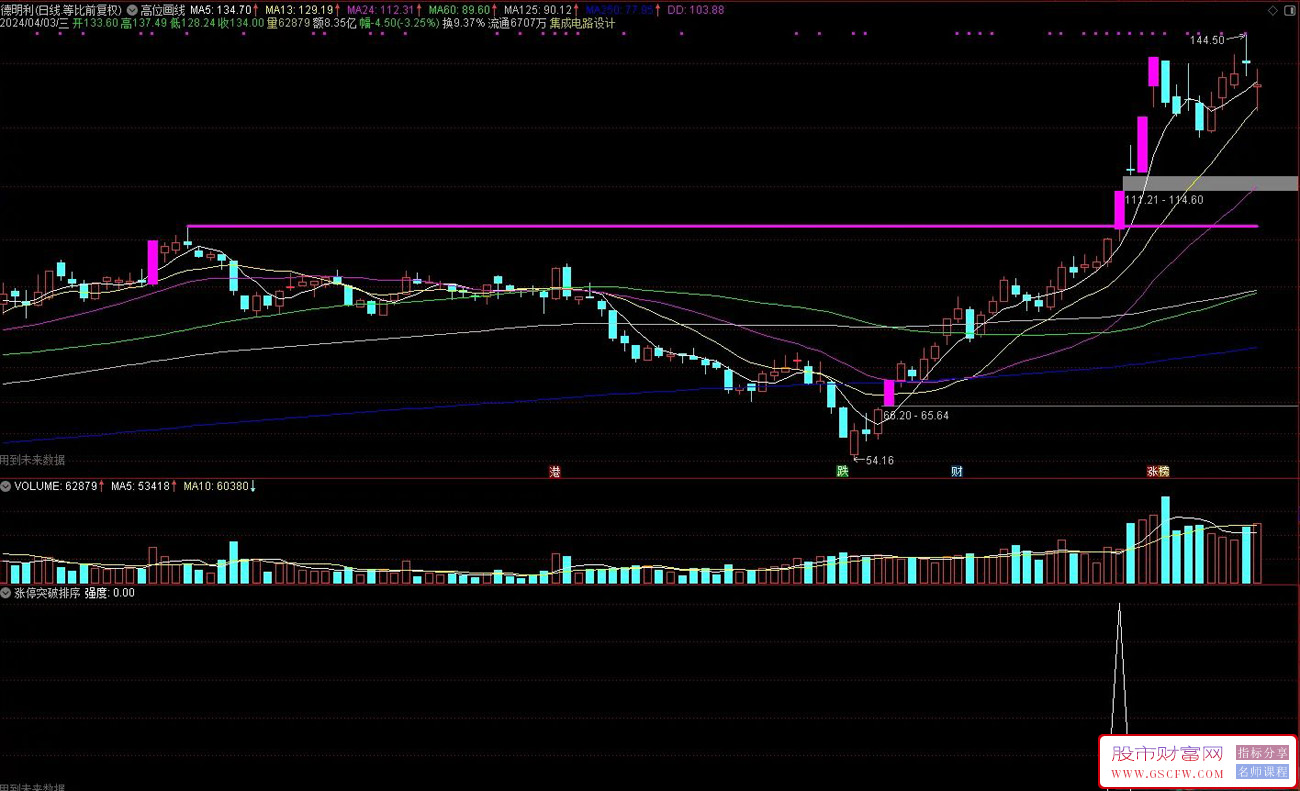This screenshot has width=1300, height=791.
Task: Click the low price 低128.24
Action: [x=192, y=23]
